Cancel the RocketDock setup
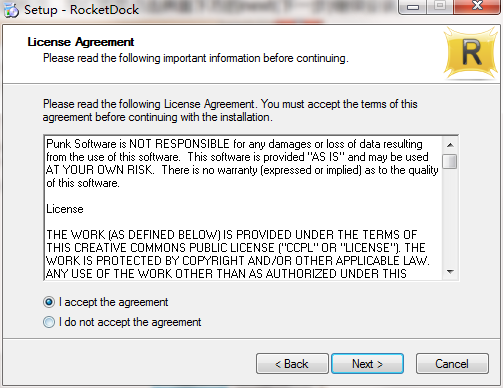The width and height of the screenshot is (503, 388). pos(452,364)
